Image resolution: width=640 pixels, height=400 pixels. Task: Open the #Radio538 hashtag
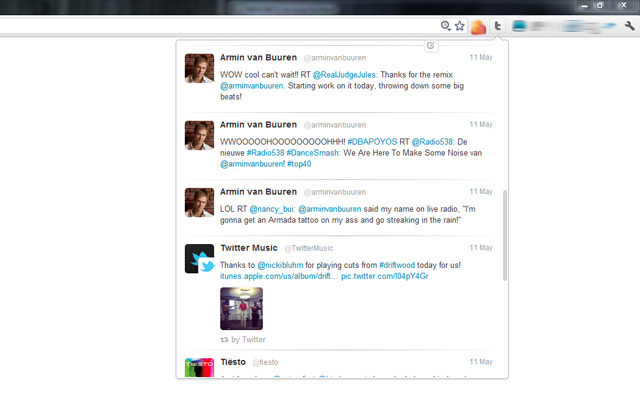click(265, 153)
